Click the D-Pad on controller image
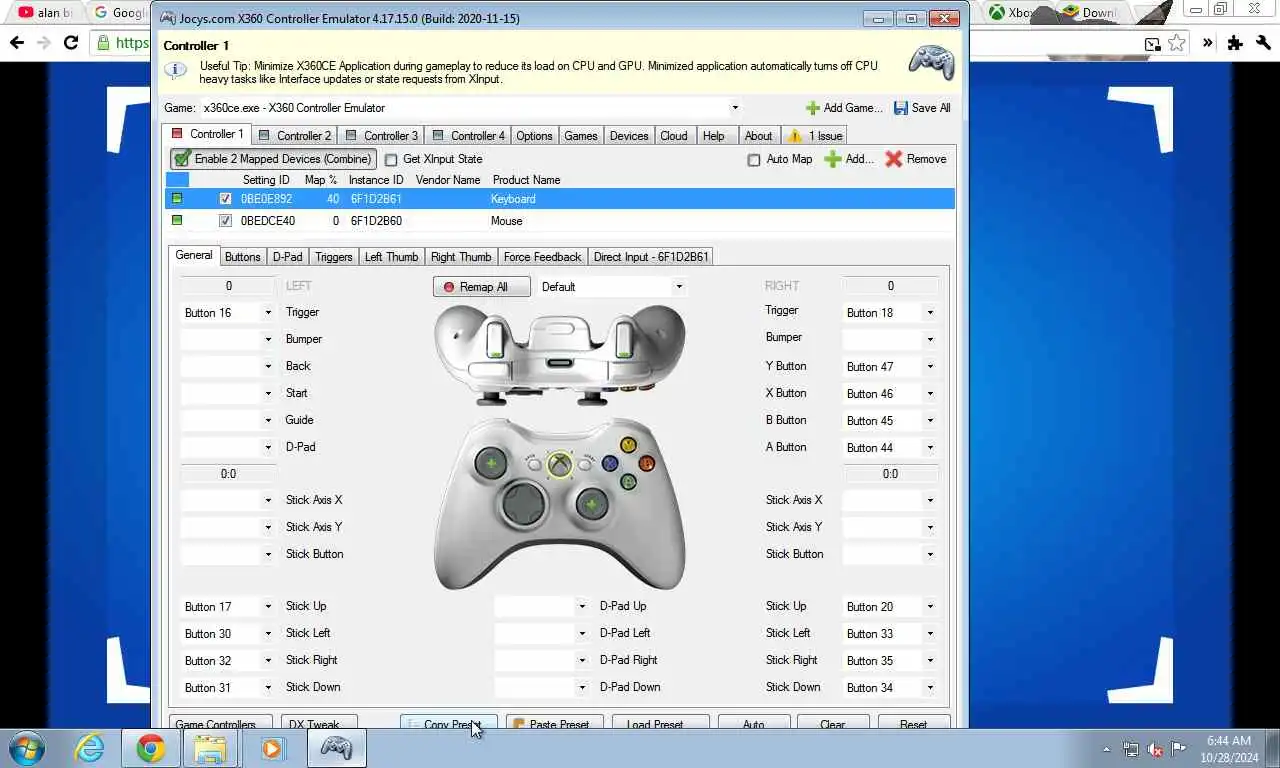Image resolution: width=1280 pixels, height=768 pixels. tap(524, 504)
